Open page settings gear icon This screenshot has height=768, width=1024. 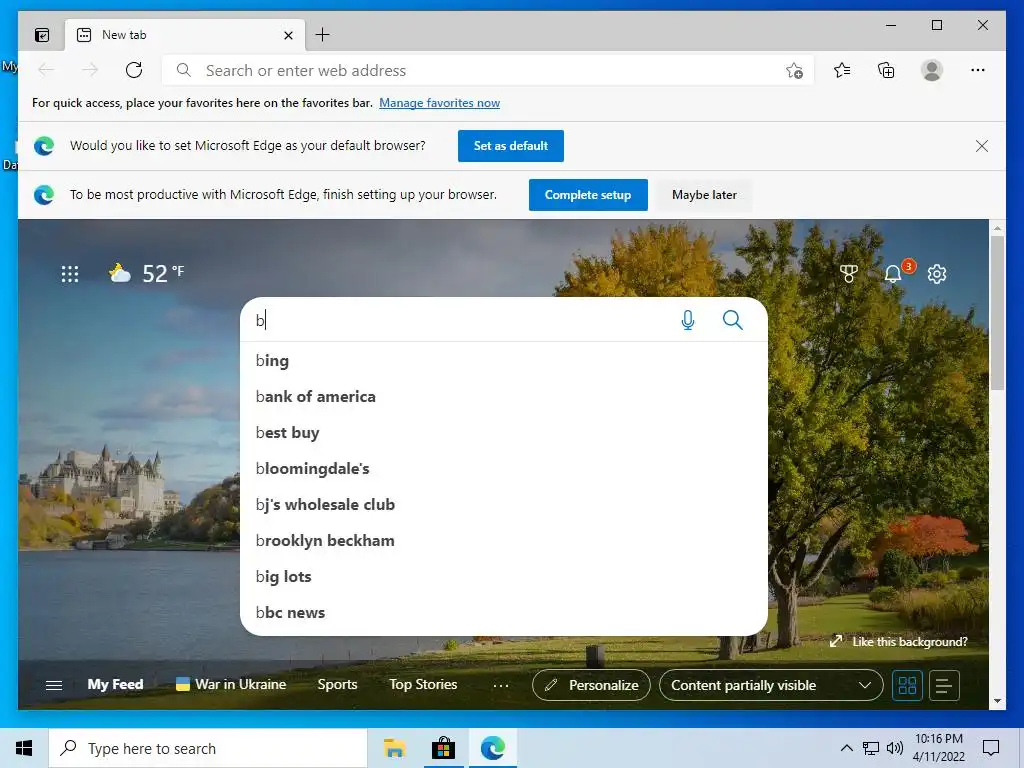point(937,274)
